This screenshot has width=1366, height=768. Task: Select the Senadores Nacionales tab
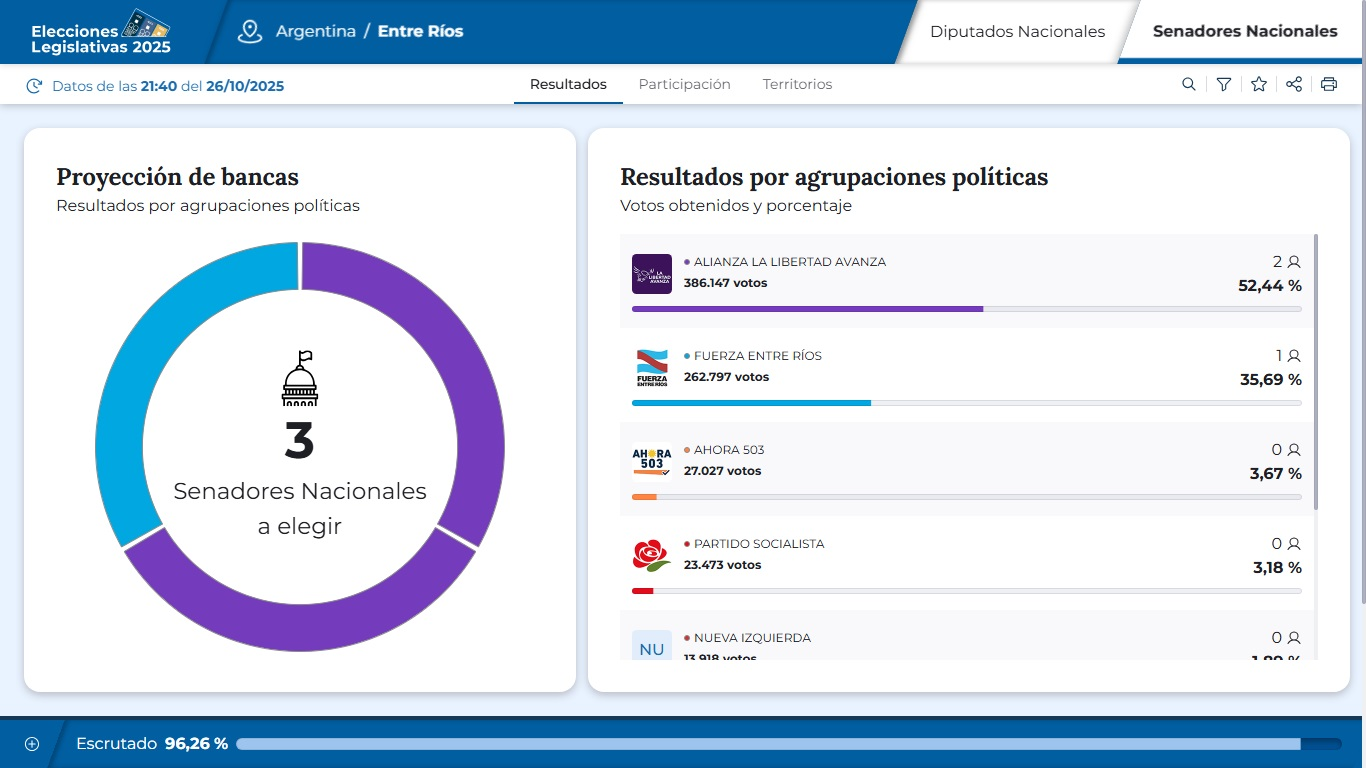pos(1244,32)
